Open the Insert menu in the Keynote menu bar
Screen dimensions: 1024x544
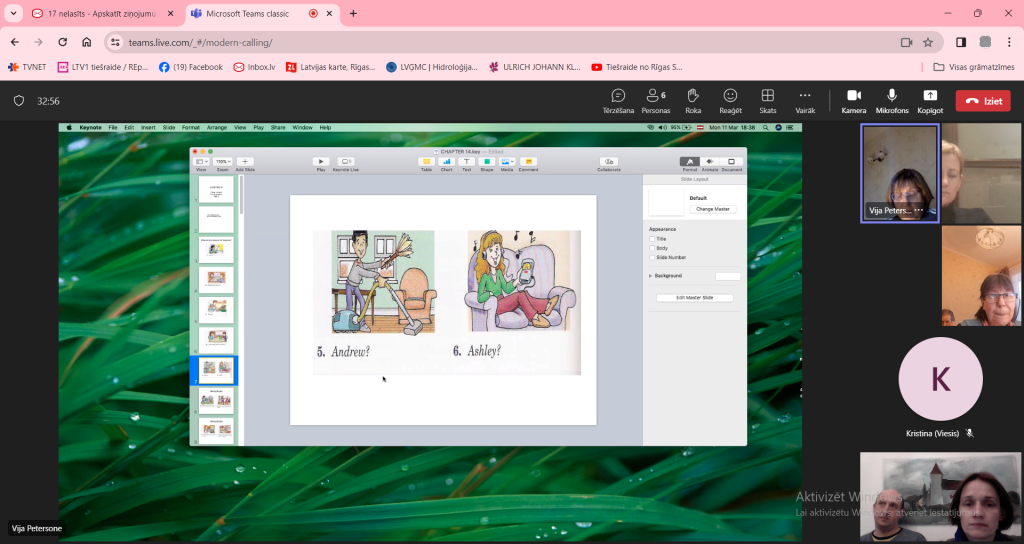click(x=148, y=128)
